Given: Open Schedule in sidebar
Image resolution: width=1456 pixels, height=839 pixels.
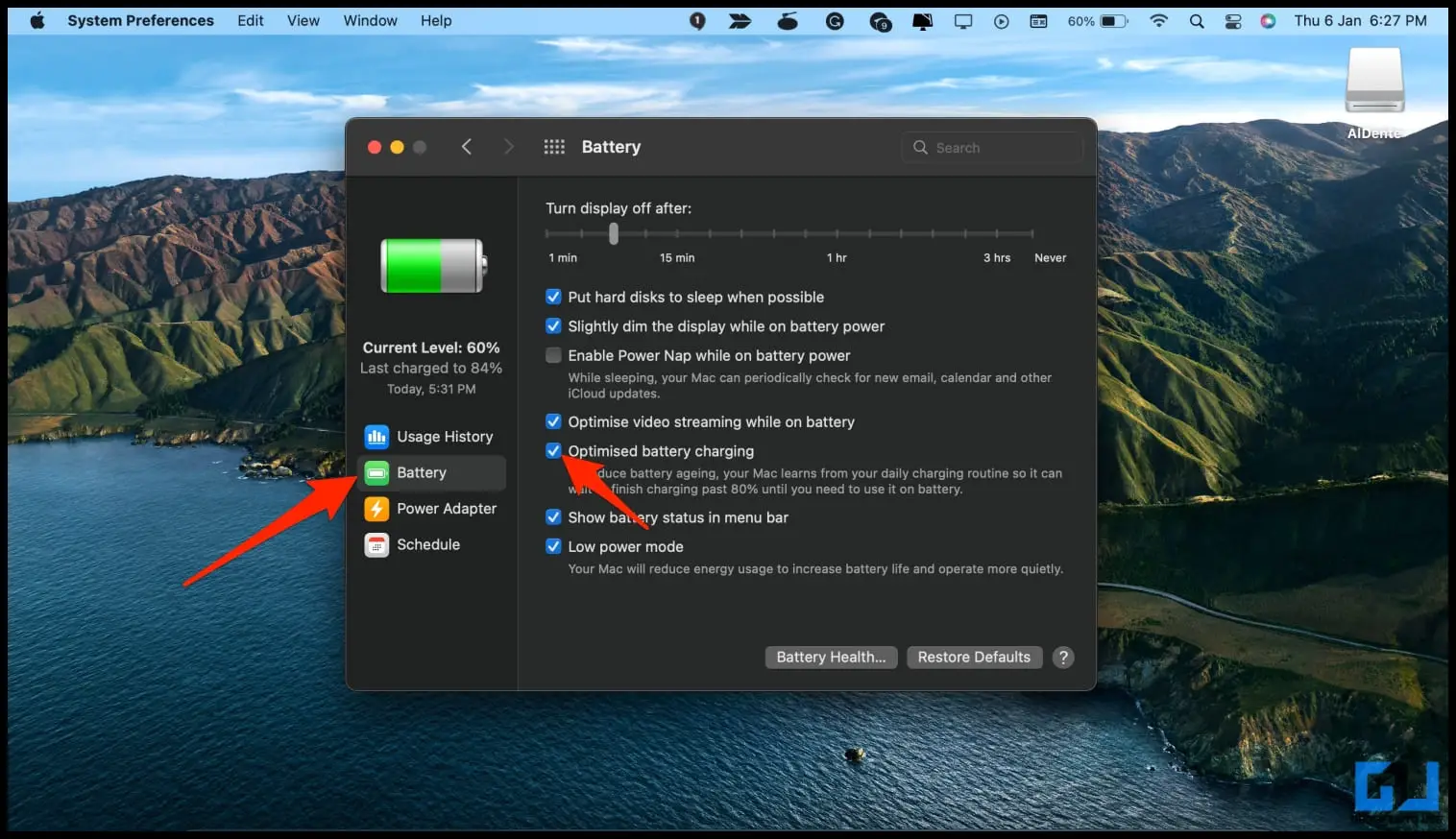Looking at the screenshot, I should pos(431,544).
